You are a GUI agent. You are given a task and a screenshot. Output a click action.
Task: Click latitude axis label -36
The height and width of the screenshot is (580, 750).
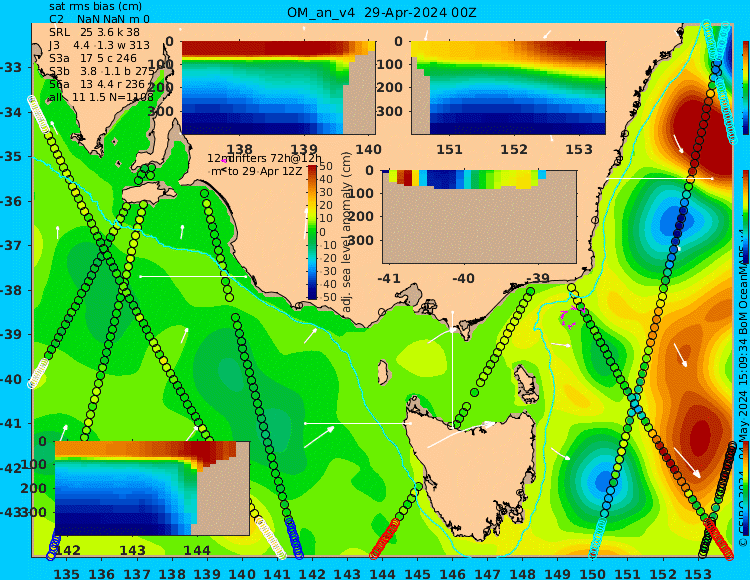coord(11,201)
